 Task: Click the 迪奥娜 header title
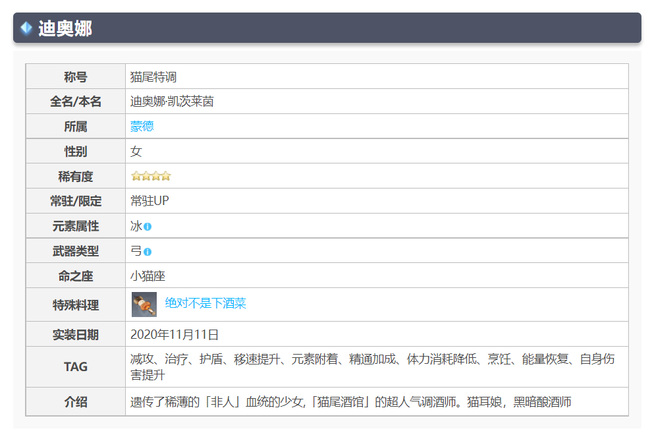65,28
